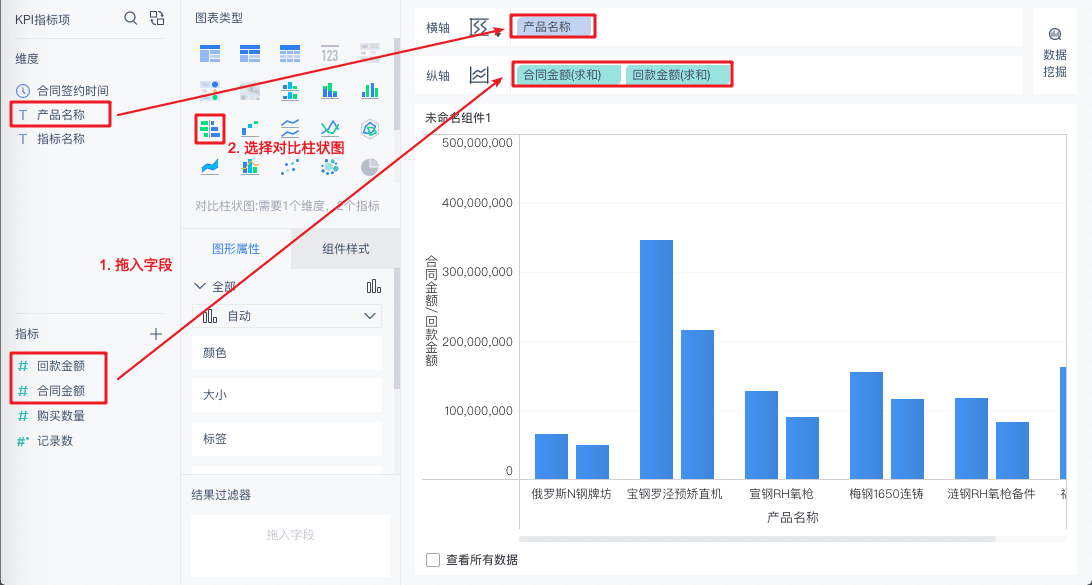Select the 合同签约时间 dimension field
This screenshot has height=585, width=1092.
point(72,91)
